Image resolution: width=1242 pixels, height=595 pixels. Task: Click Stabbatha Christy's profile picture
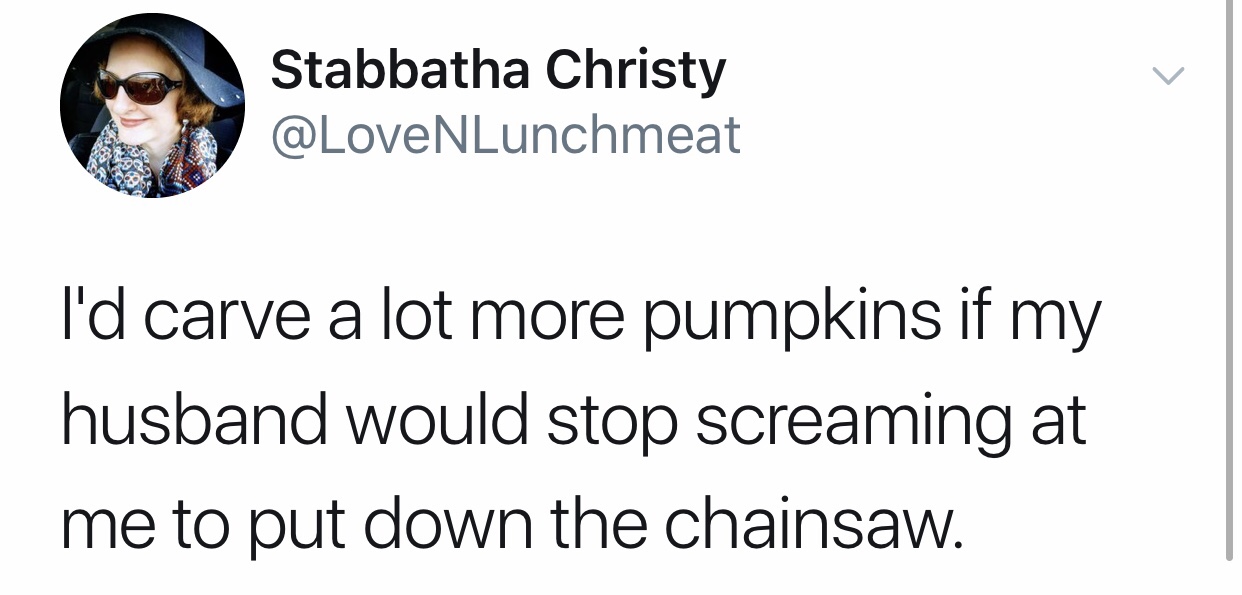coord(152,106)
